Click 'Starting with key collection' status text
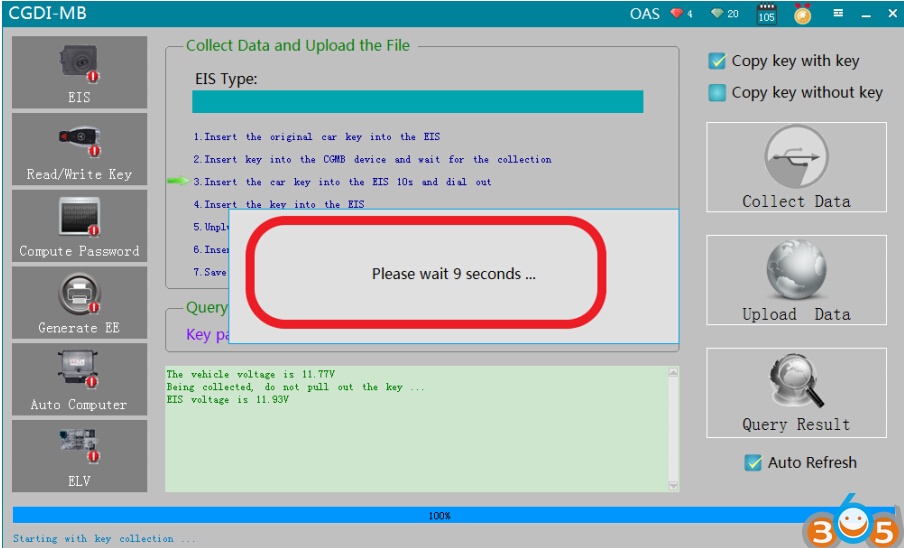Screen dimensions: 904x548 104,539
